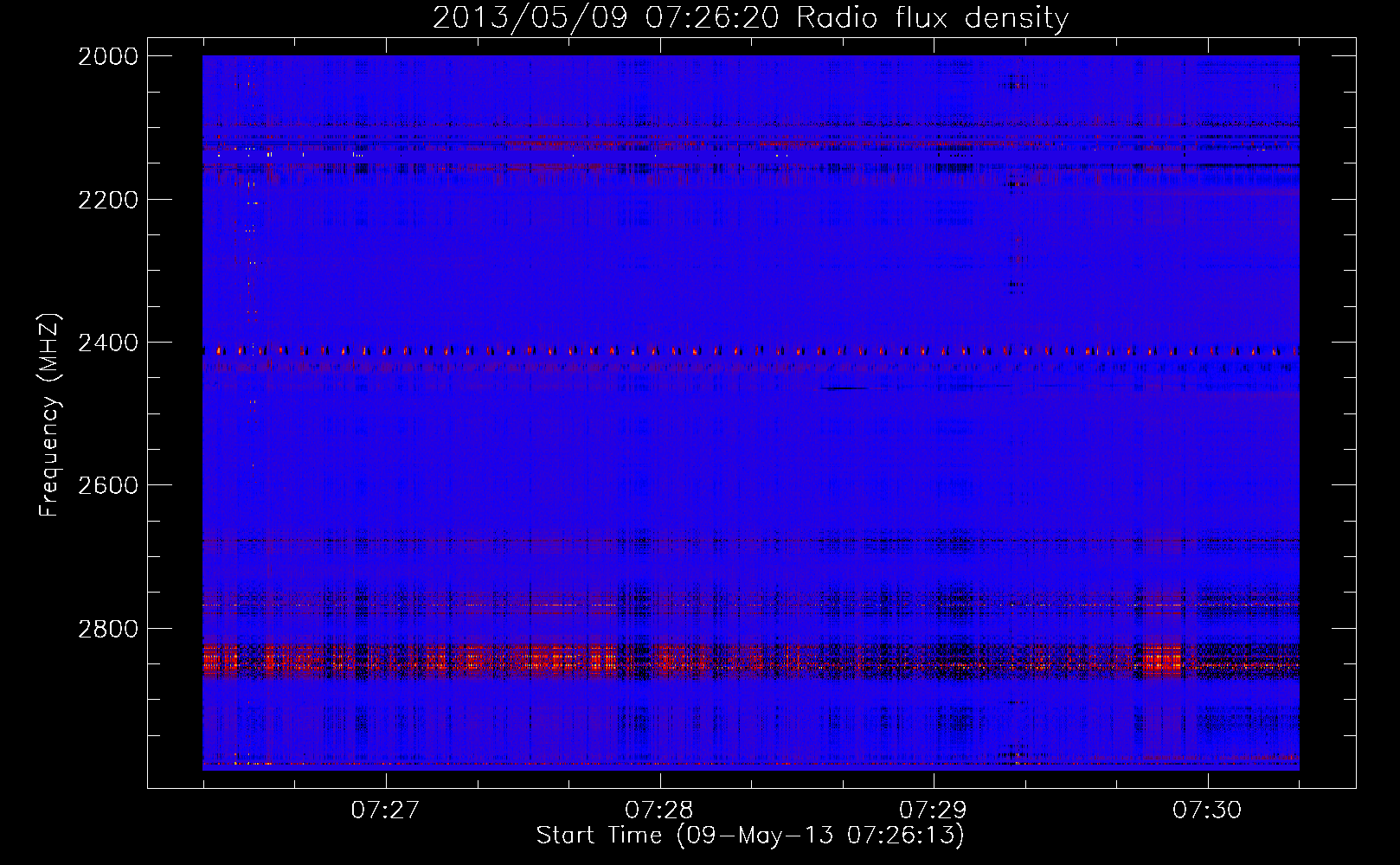Click the "Frequency (MHZ)" y-axis label

pyautogui.click(x=49, y=415)
